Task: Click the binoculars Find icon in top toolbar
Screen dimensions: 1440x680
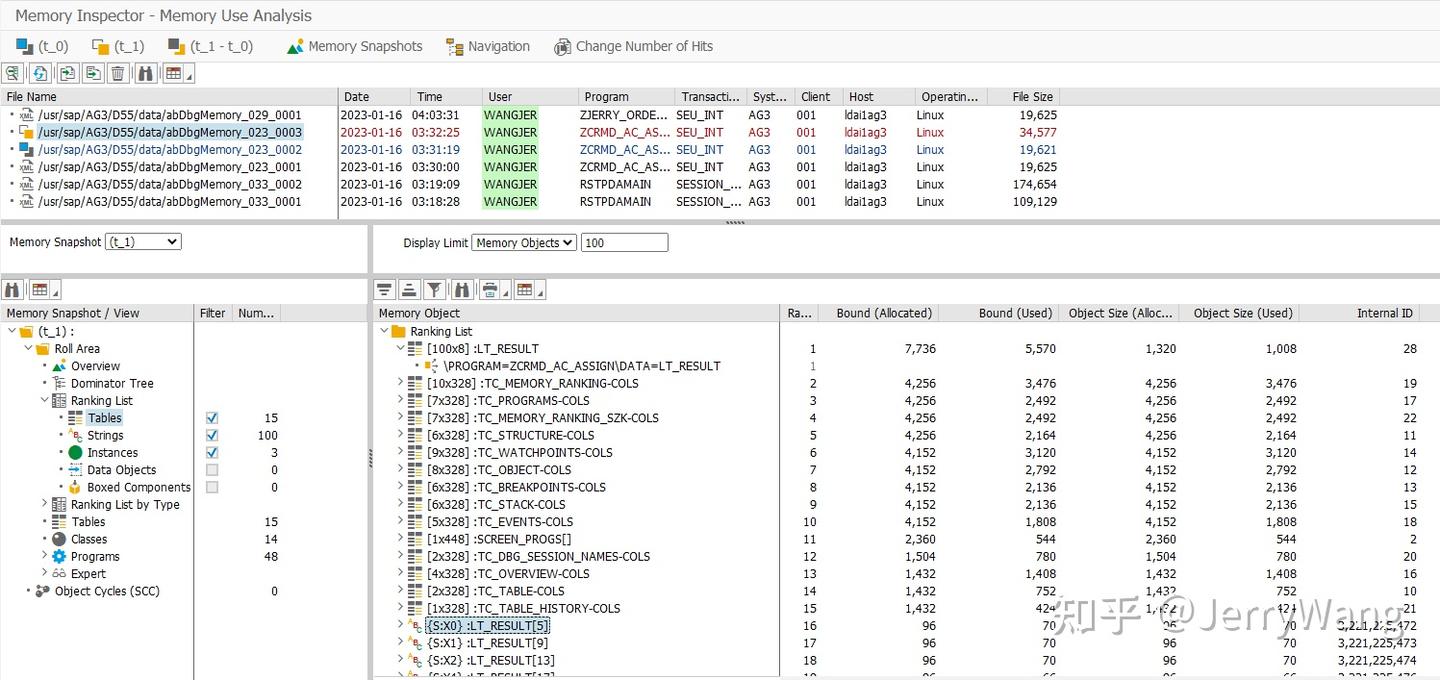Action: click(145, 73)
